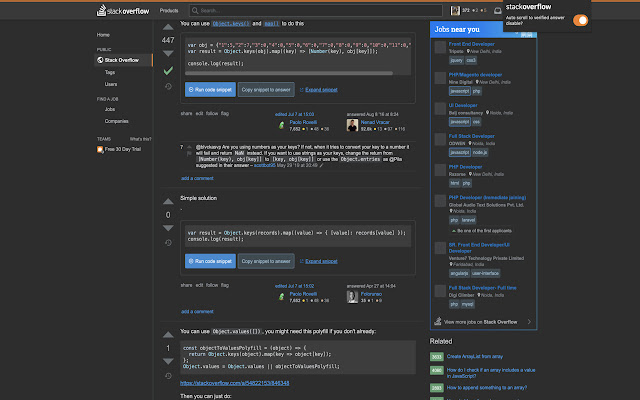Downvote the Object.values answer
This screenshot has height=400, width=640.
point(168,361)
